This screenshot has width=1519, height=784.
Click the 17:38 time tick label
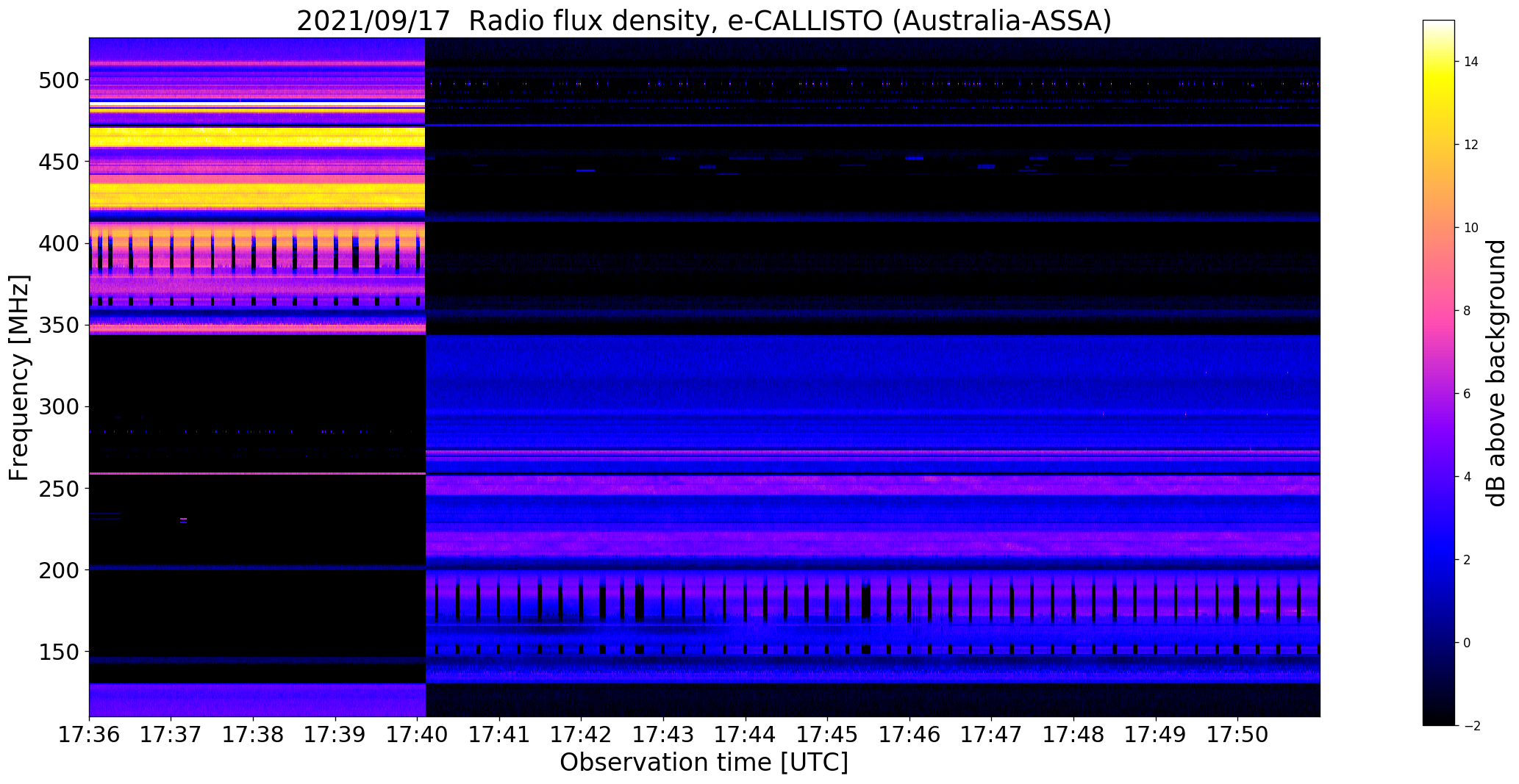coord(253,735)
